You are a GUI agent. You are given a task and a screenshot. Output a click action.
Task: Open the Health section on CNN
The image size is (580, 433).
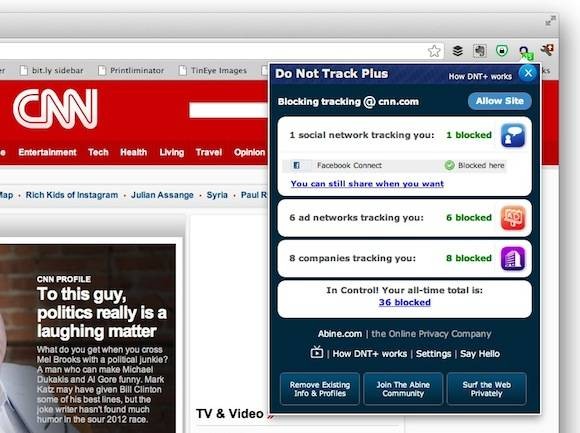pyautogui.click(x=134, y=152)
